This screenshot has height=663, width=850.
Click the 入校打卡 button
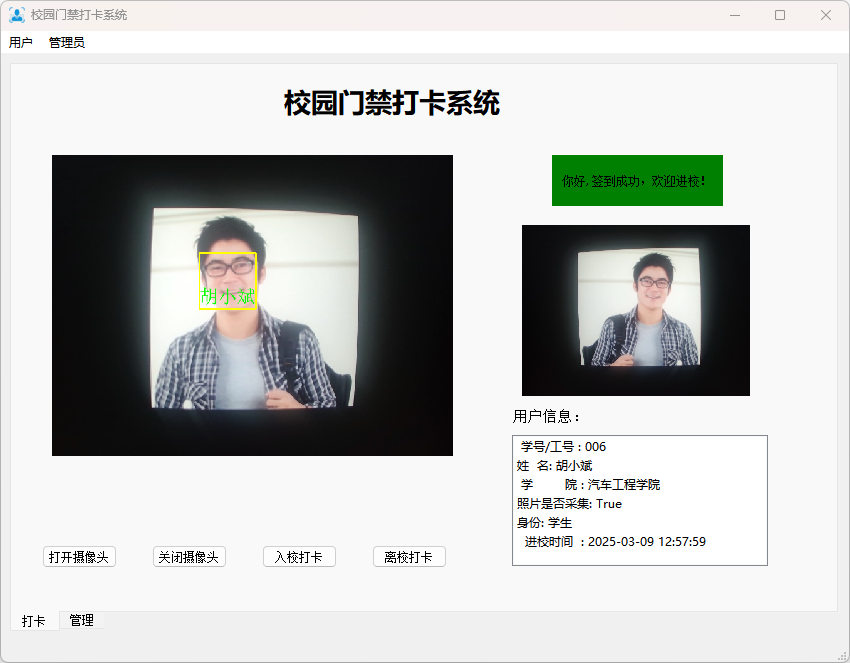click(x=299, y=557)
